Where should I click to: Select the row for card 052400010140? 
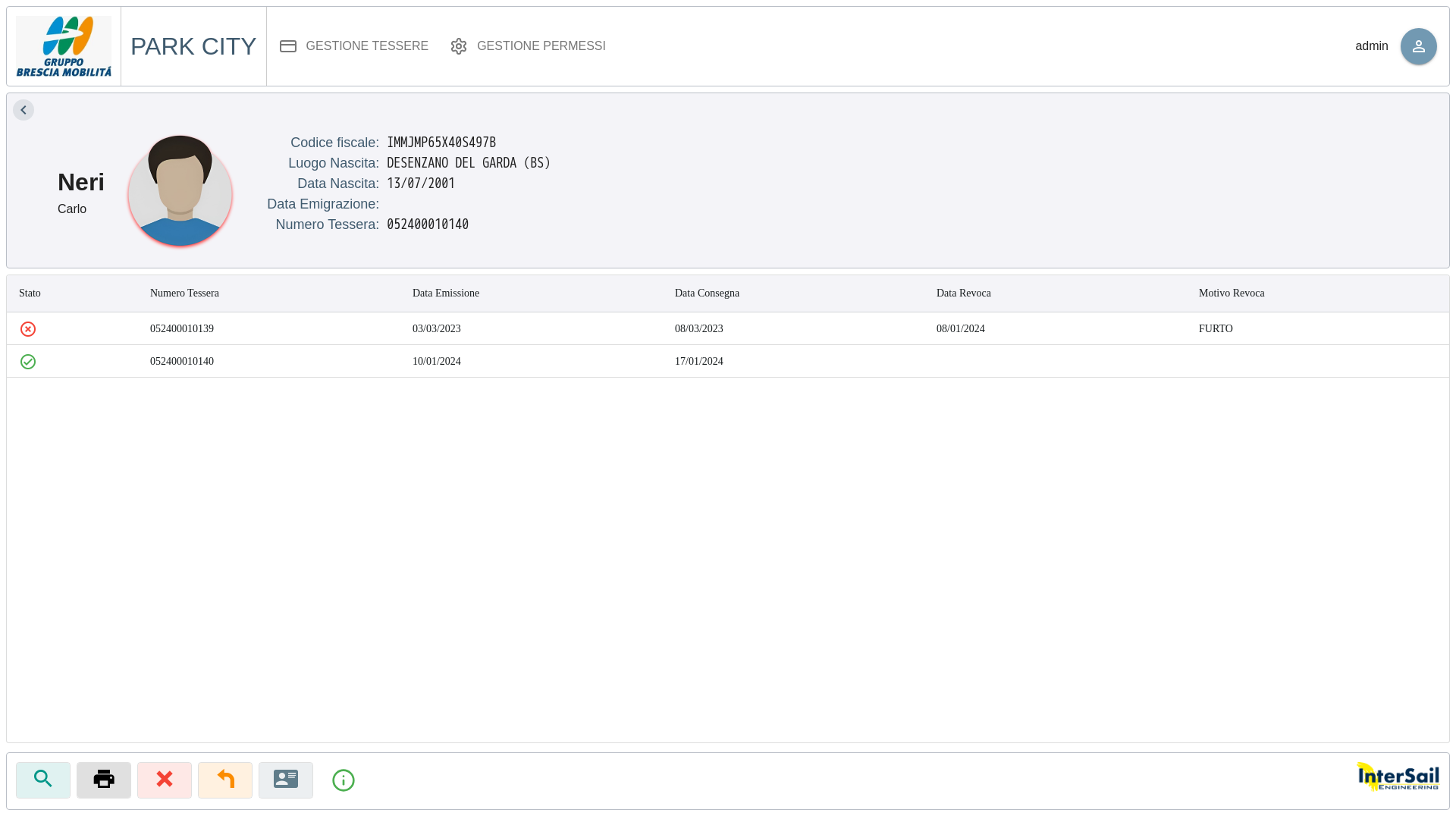click(728, 361)
